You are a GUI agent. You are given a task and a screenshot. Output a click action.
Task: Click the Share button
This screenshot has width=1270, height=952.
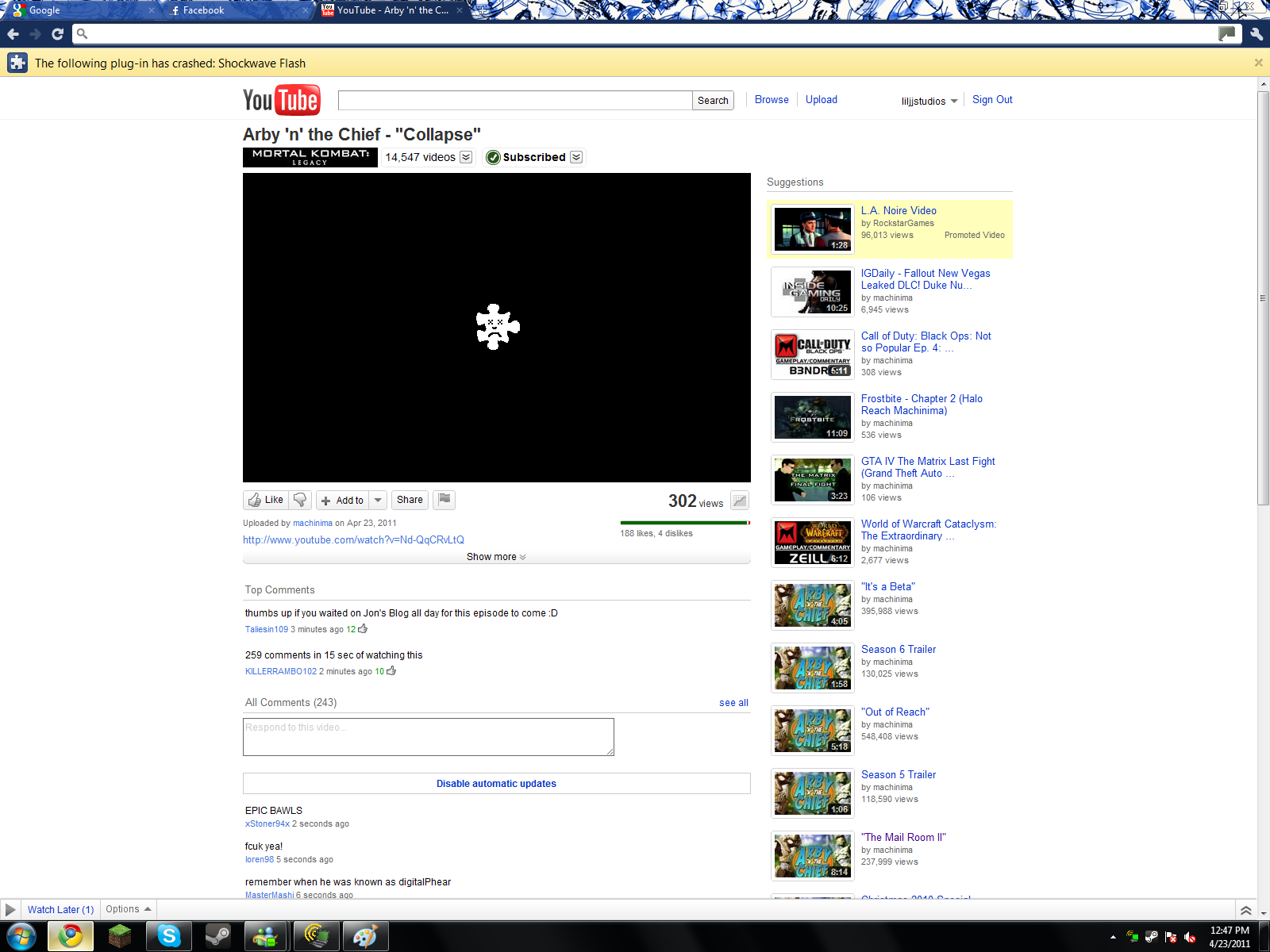click(410, 500)
